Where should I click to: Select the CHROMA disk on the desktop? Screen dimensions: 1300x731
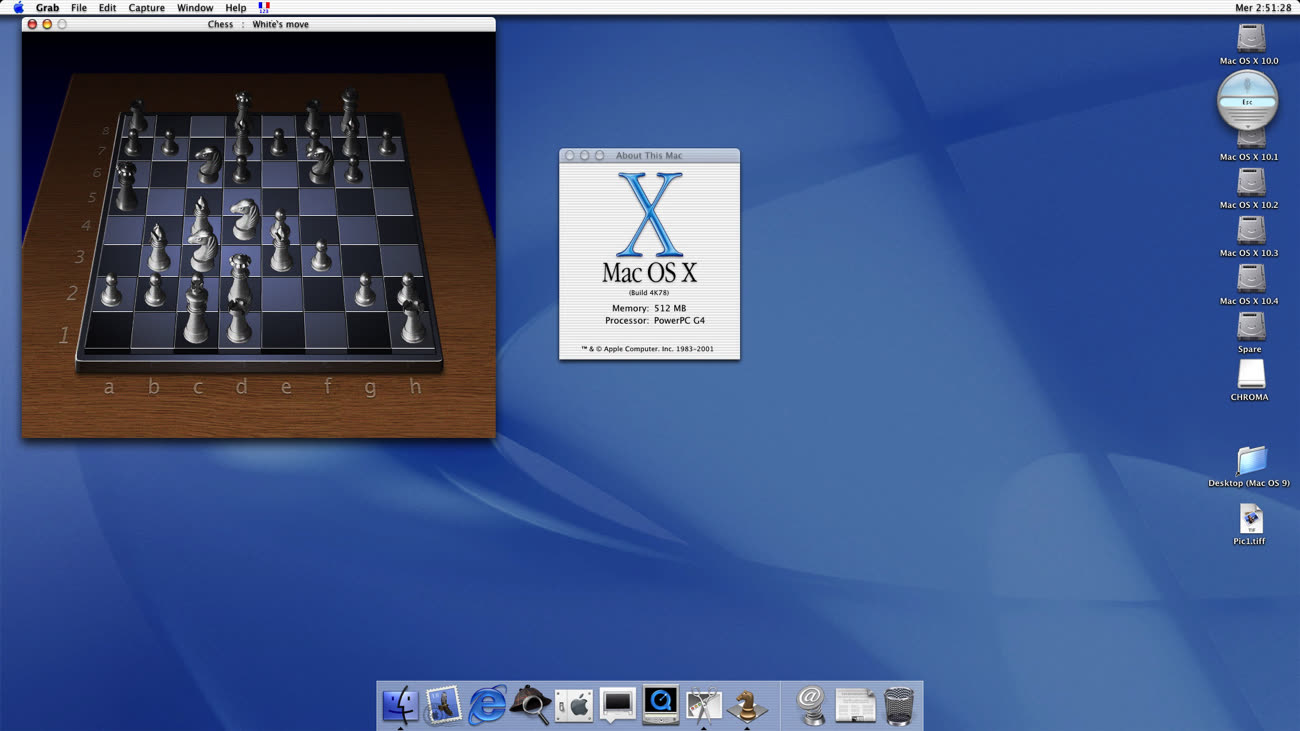point(1250,376)
